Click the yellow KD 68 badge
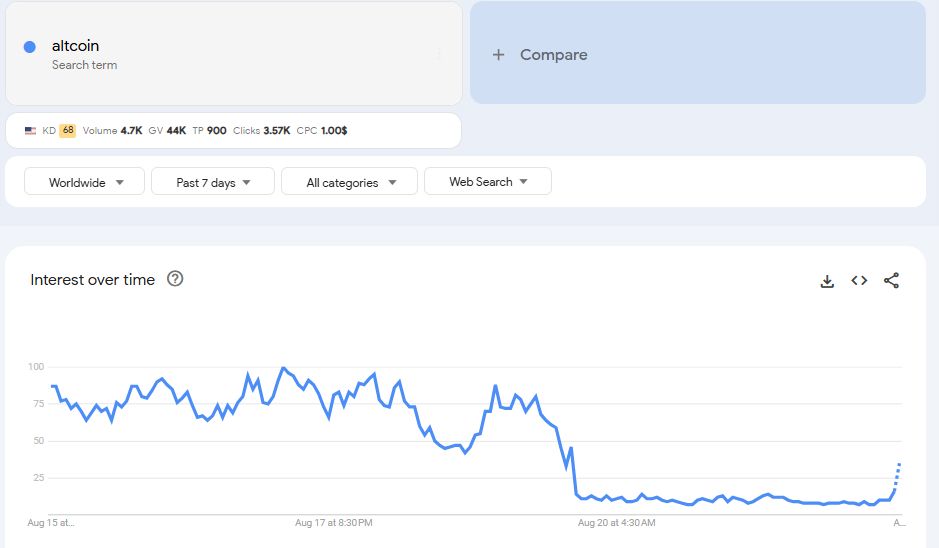Viewport: 939px width, 548px height. coord(67,131)
